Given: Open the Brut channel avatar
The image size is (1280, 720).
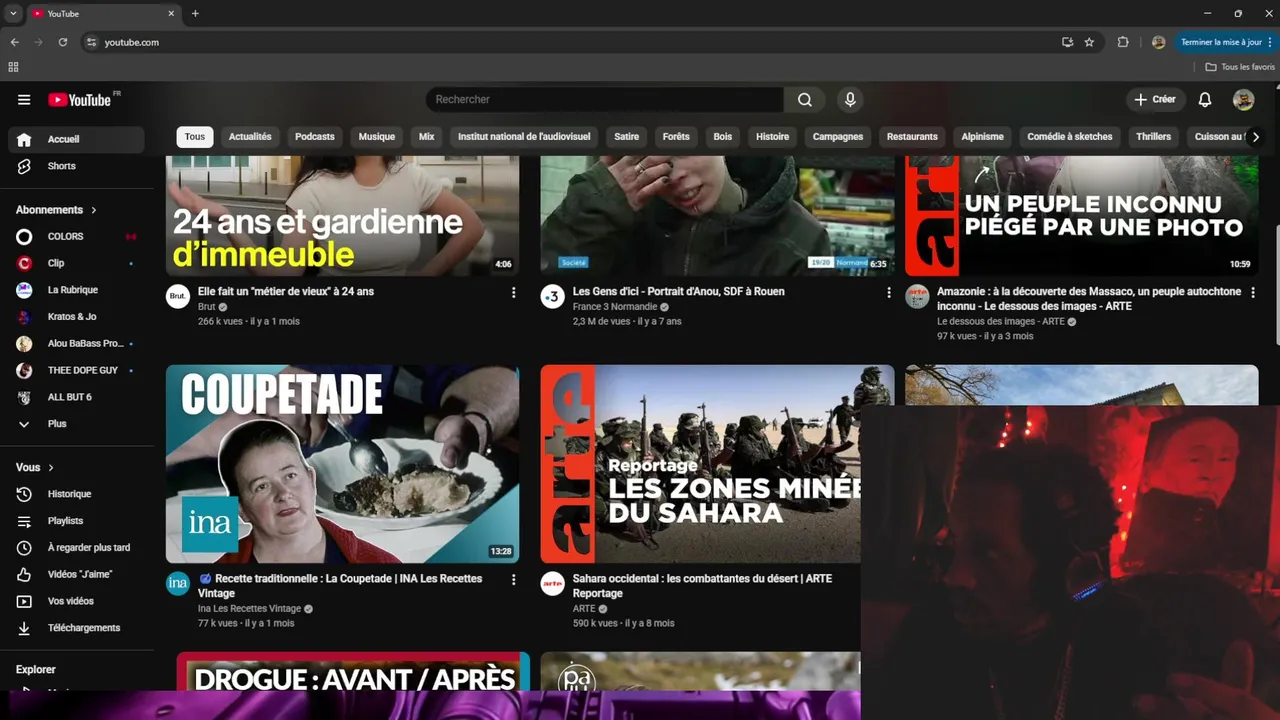Looking at the screenshot, I should 178,296.
